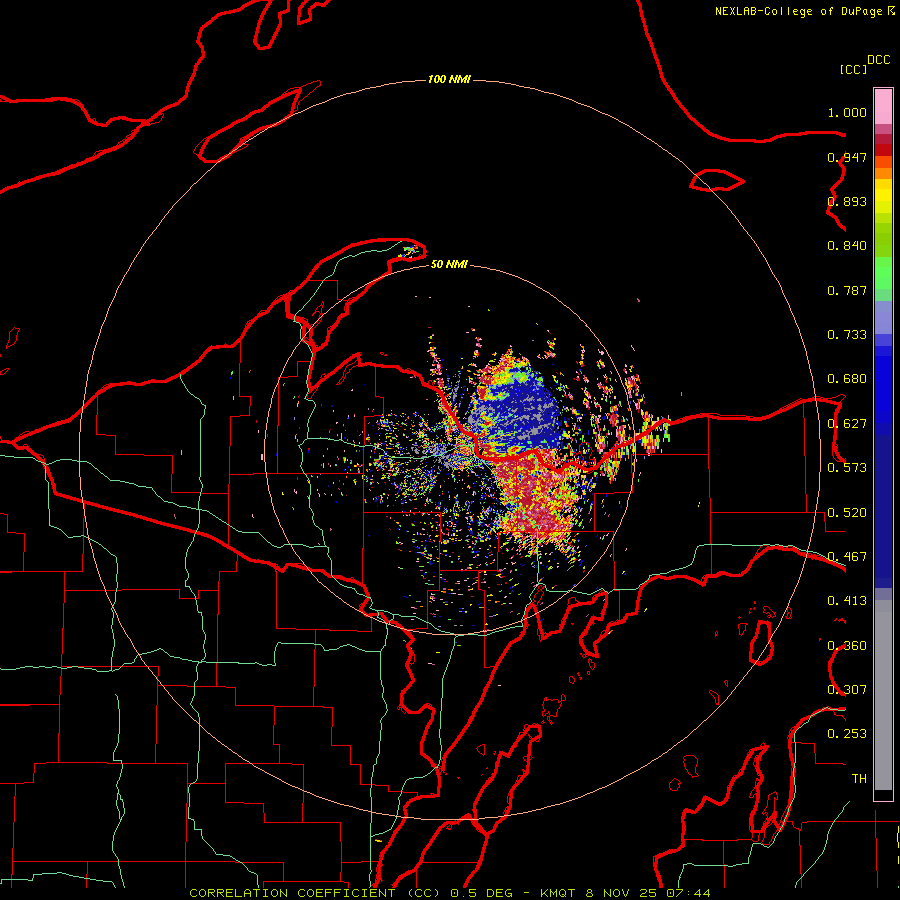Select the 0.893 scale value
The height and width of the screenshot is (900, 900).
pyautogui.click(x=847, y=201)
